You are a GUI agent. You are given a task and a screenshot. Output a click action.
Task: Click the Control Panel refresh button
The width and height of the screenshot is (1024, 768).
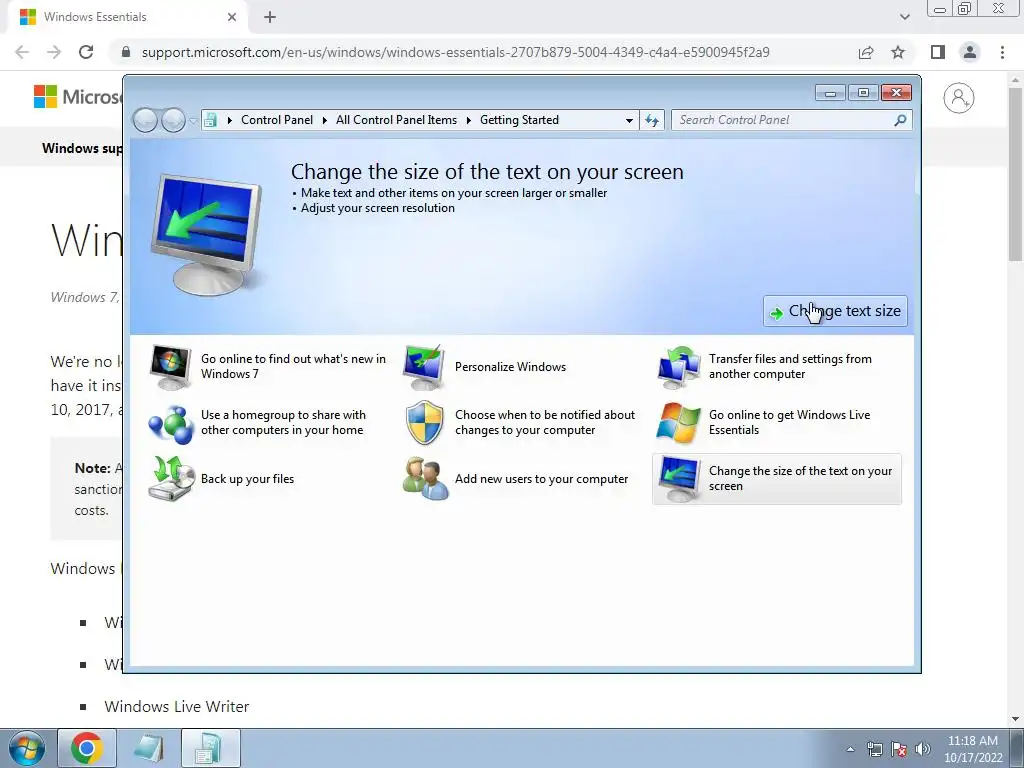[652, 120]
